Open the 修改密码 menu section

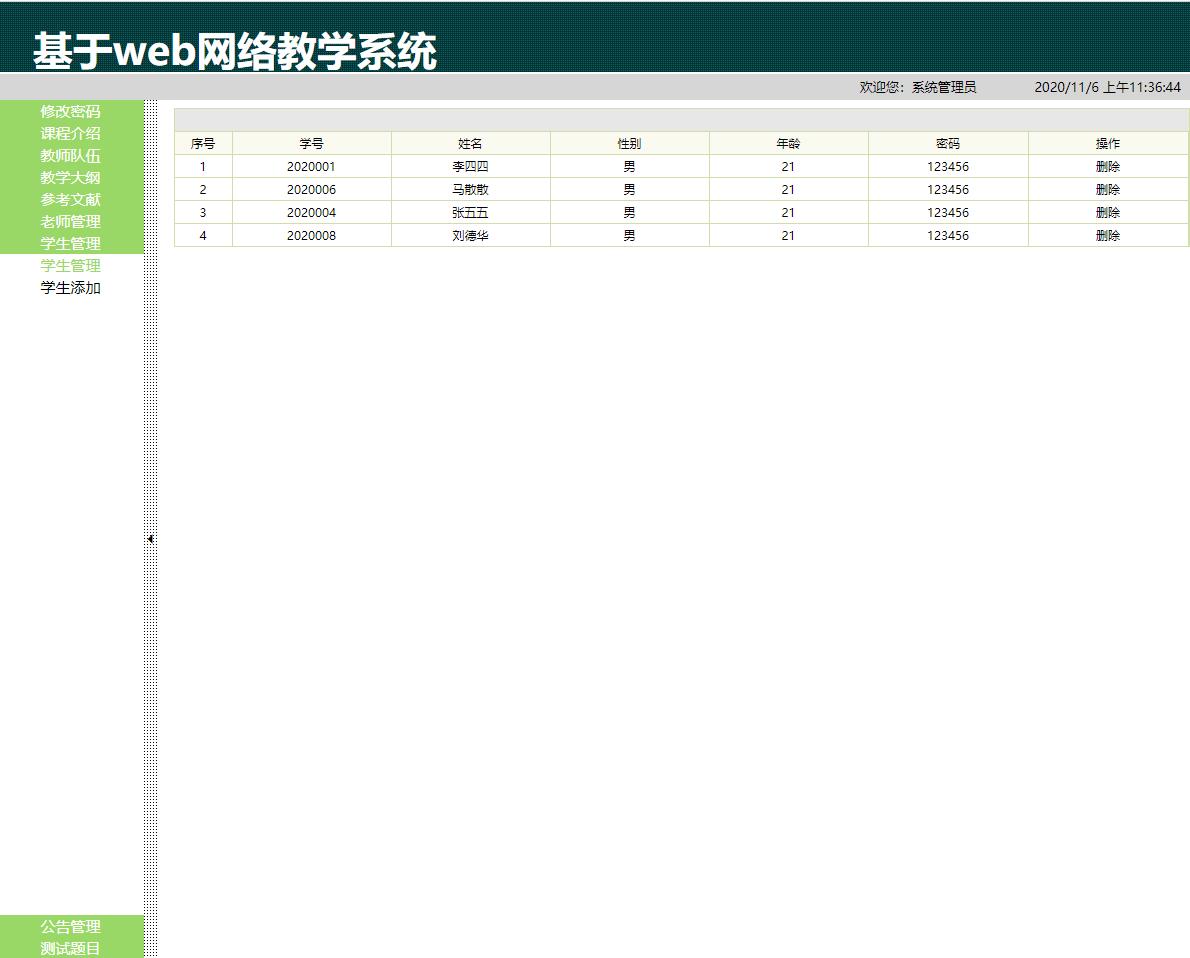tap(71, 112)
